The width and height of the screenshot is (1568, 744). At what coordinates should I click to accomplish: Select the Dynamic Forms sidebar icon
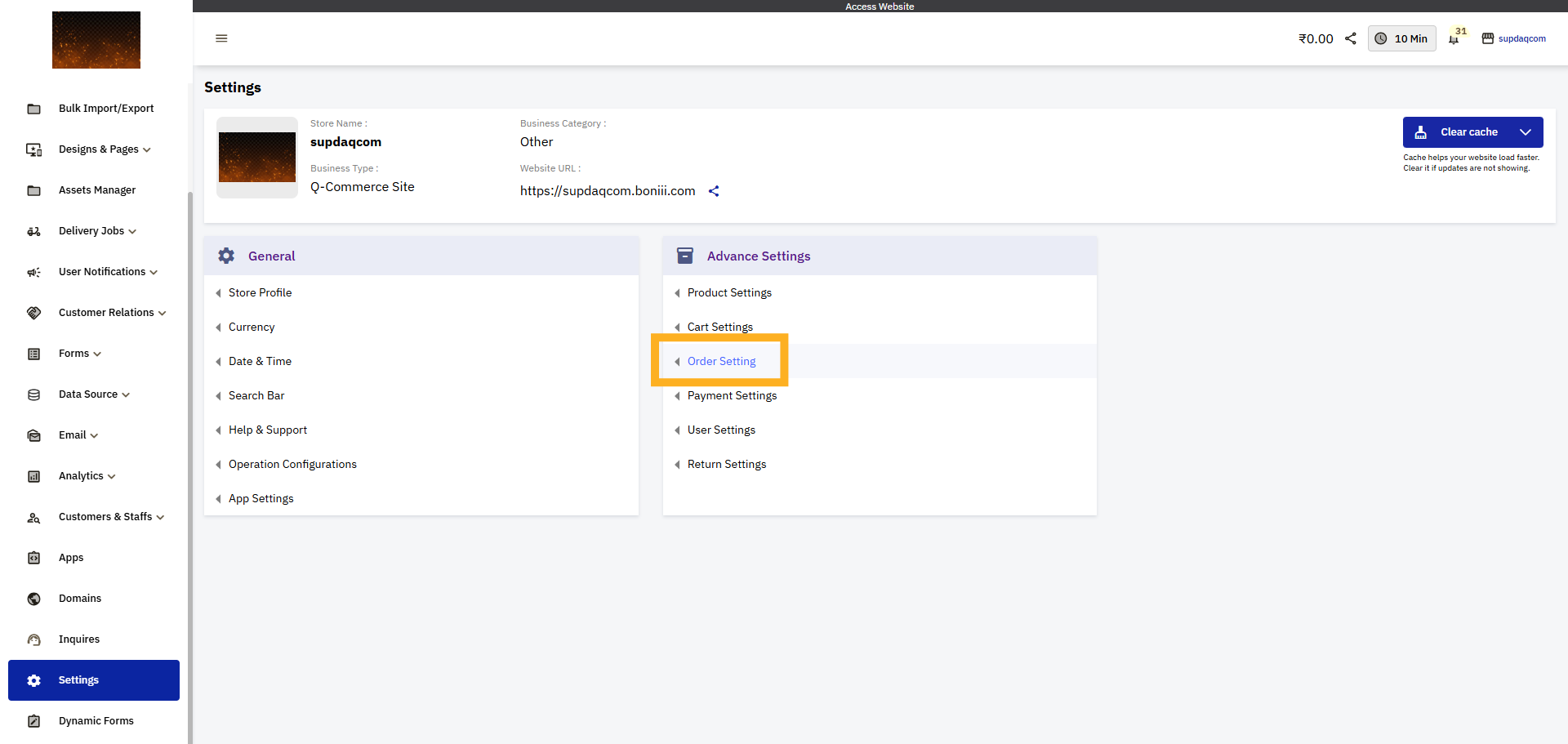(x=33, y=720)
